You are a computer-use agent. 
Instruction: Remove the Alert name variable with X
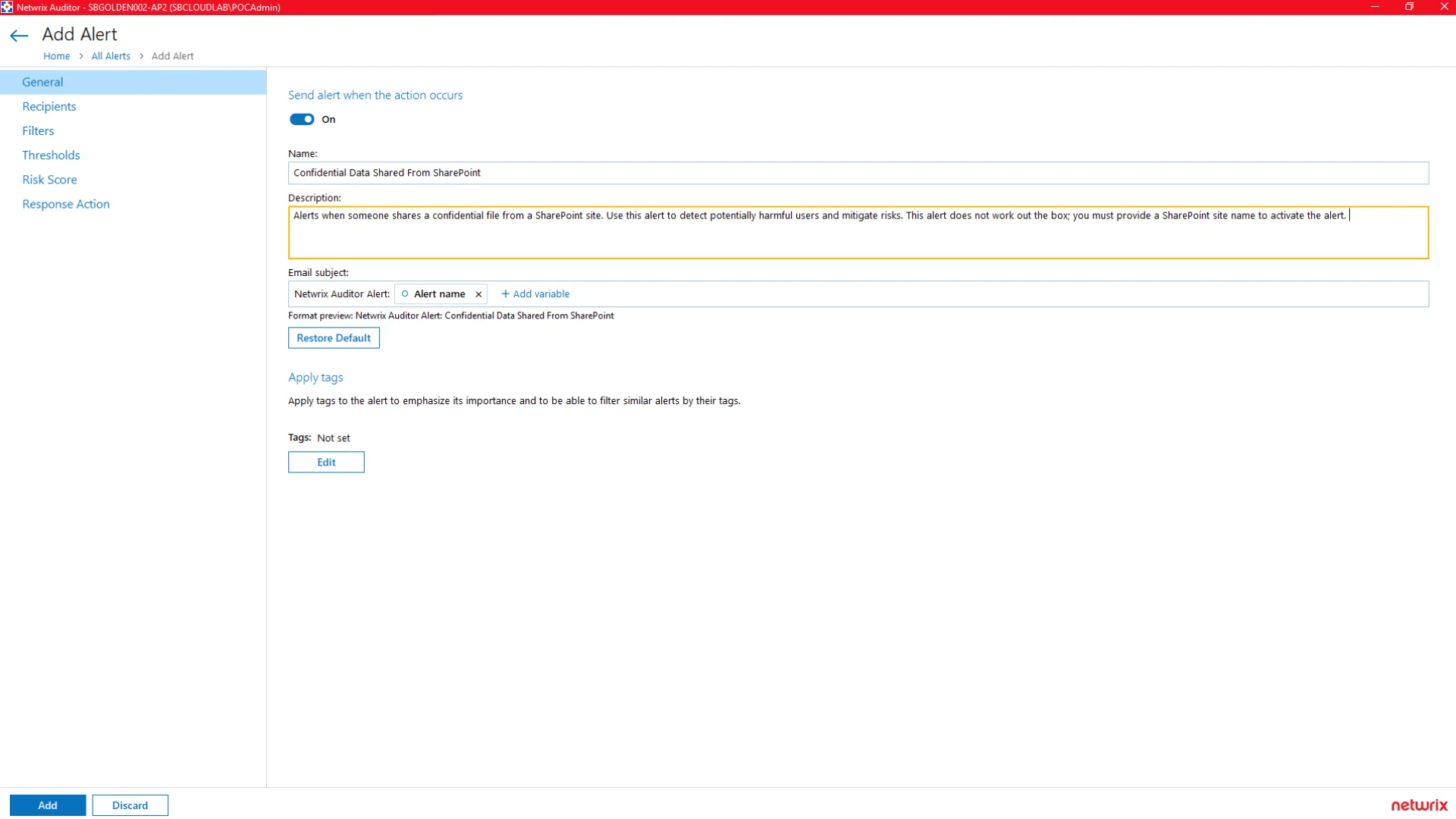click(479, 294)
